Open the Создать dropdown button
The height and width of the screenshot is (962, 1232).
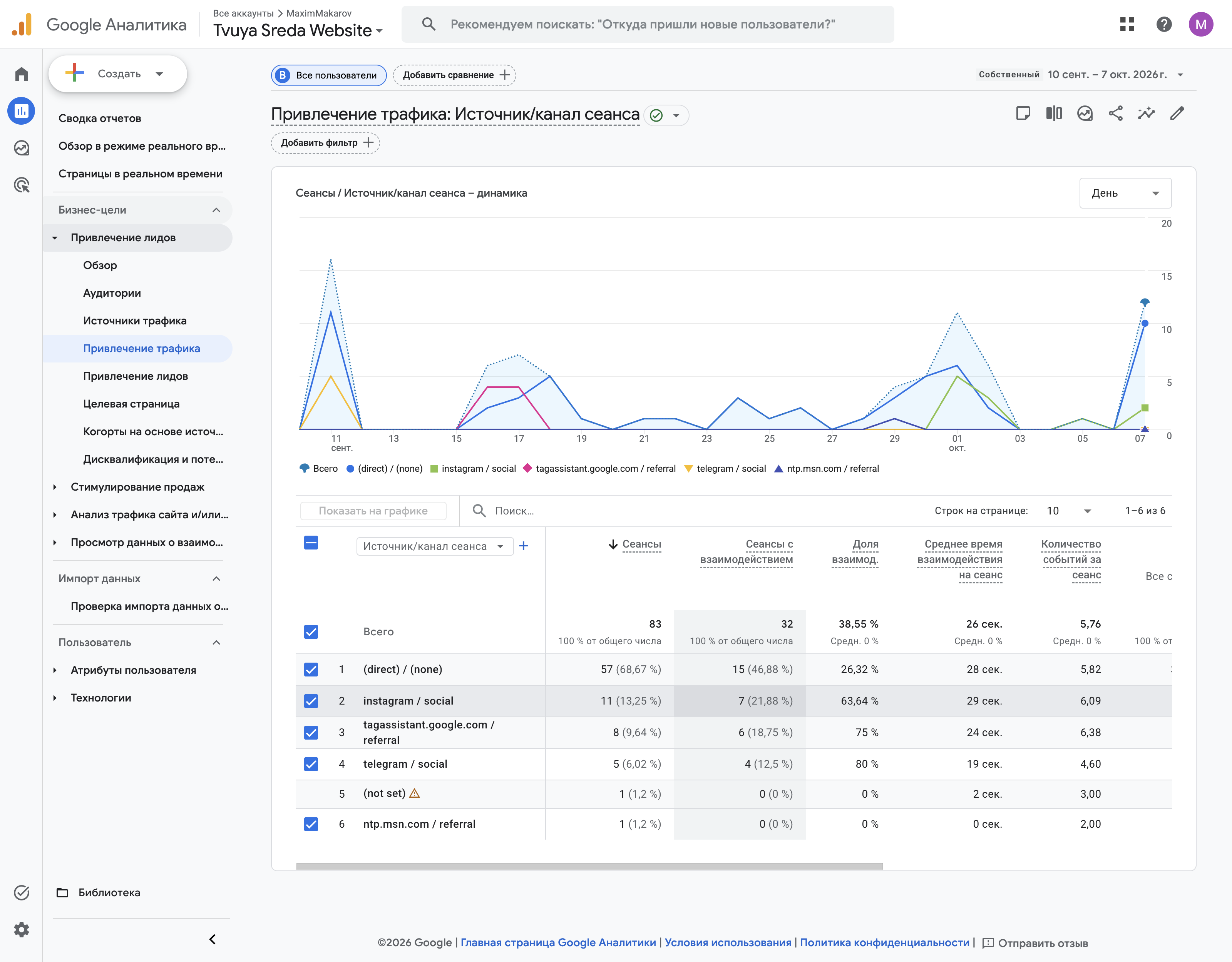tap(118, 74)
